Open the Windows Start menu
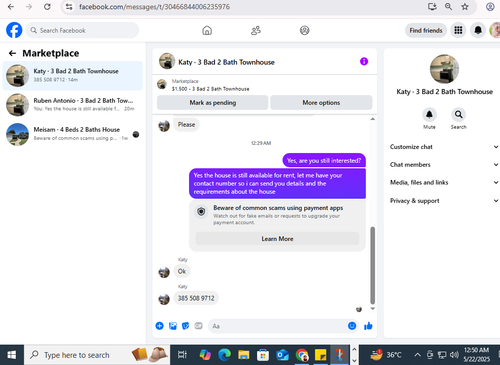Image resolution: width=500 pixels, height=365 pixels. (12, 355)
